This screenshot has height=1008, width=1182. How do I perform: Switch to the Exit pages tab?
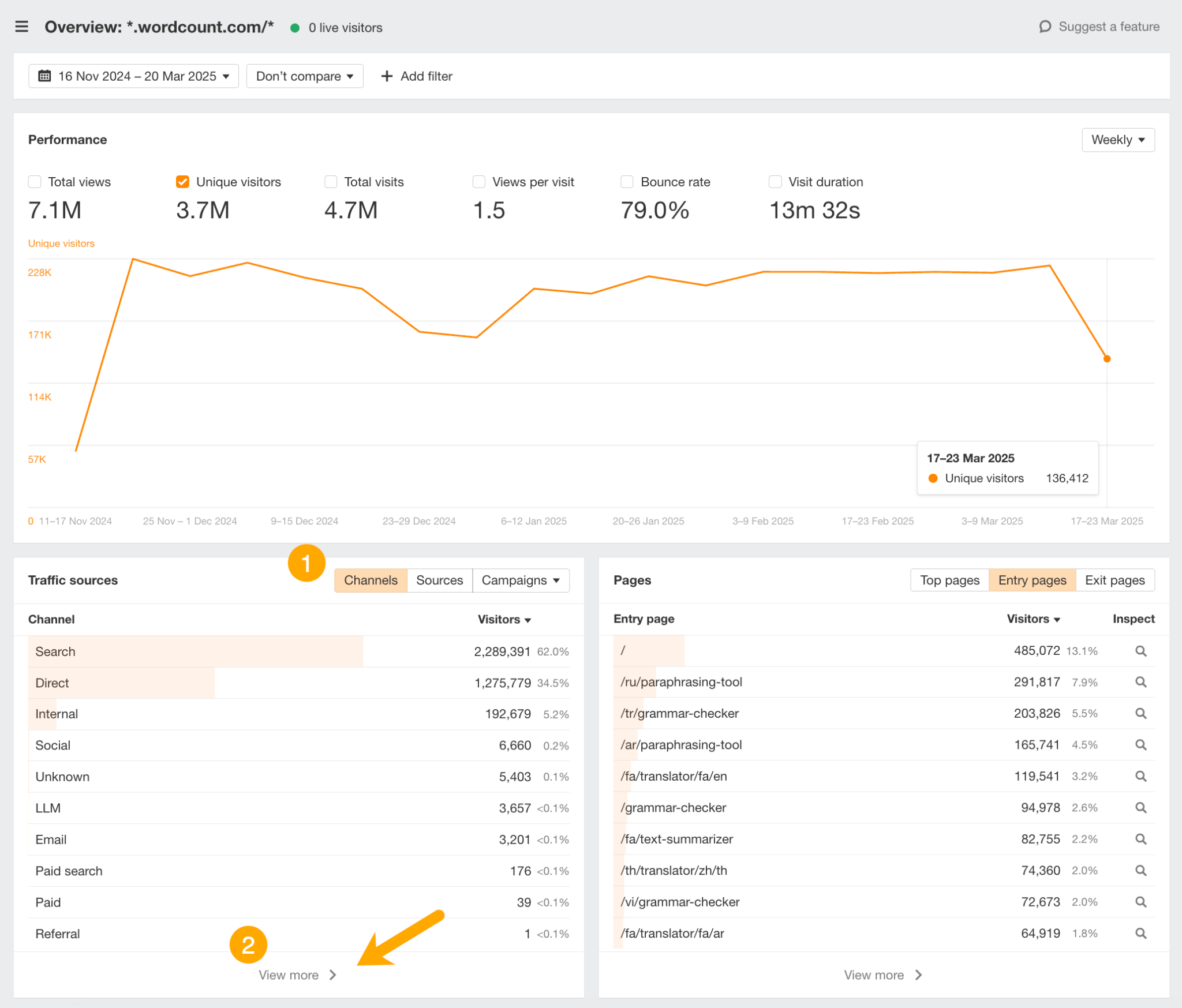tap(1114, 580)
